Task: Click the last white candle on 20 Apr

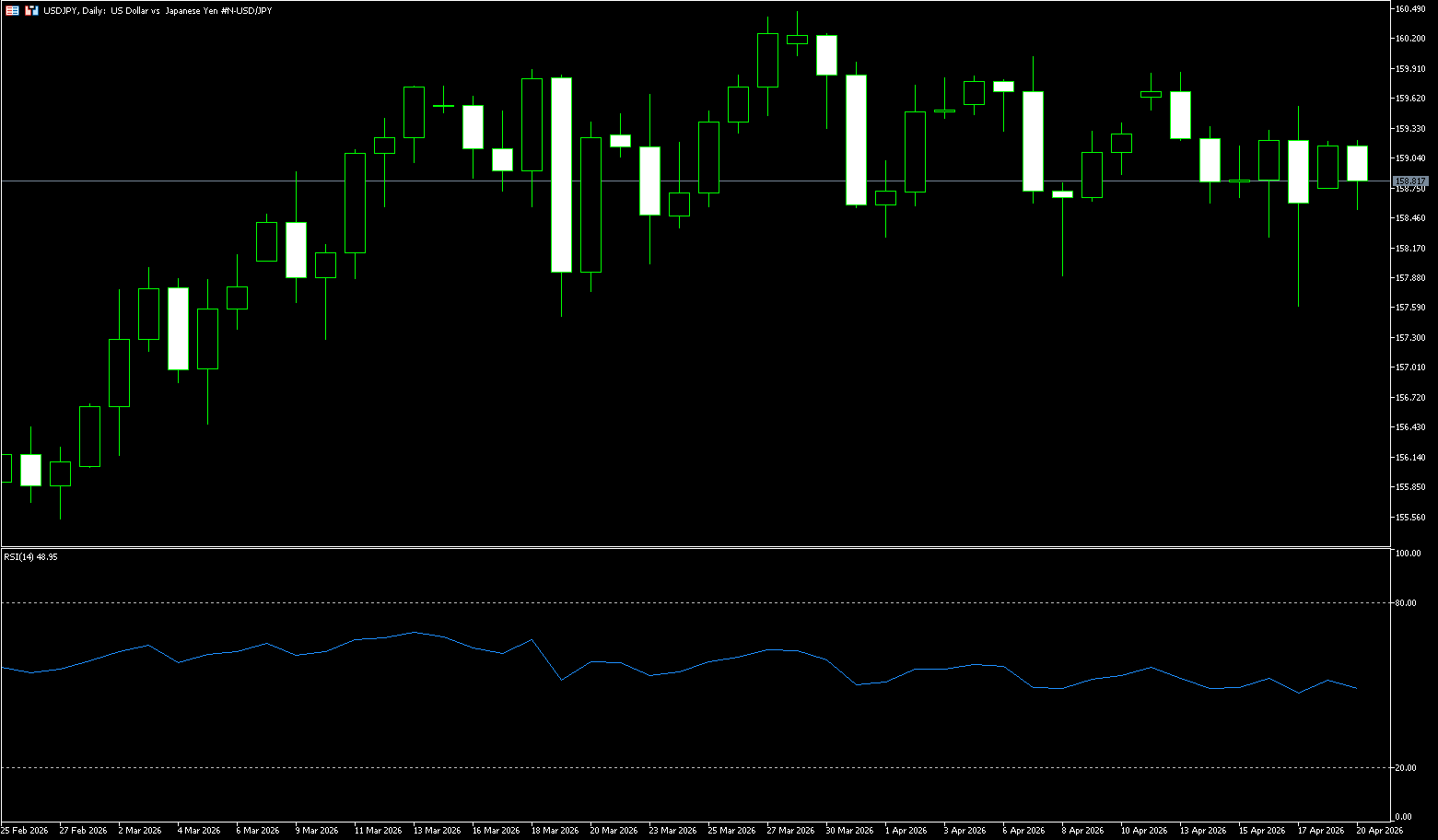Action: (1357, 163)
